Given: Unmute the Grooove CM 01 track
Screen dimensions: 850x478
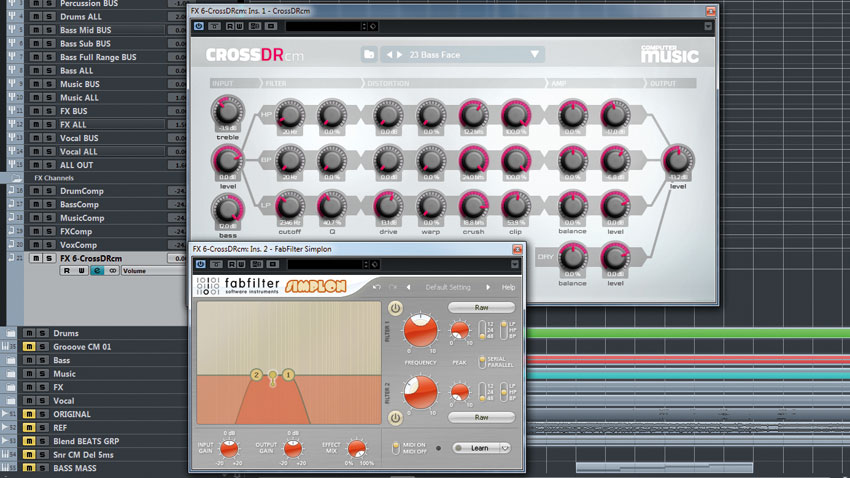Looking at the screenshot, I should pyautogui.click(x=29, y=347).
